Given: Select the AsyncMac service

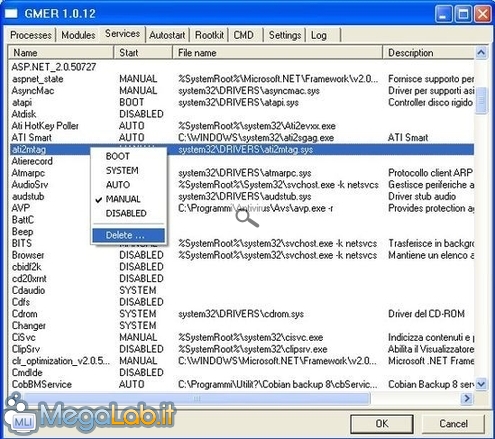Looking at the screenshot, I should (x=33, y=91).
